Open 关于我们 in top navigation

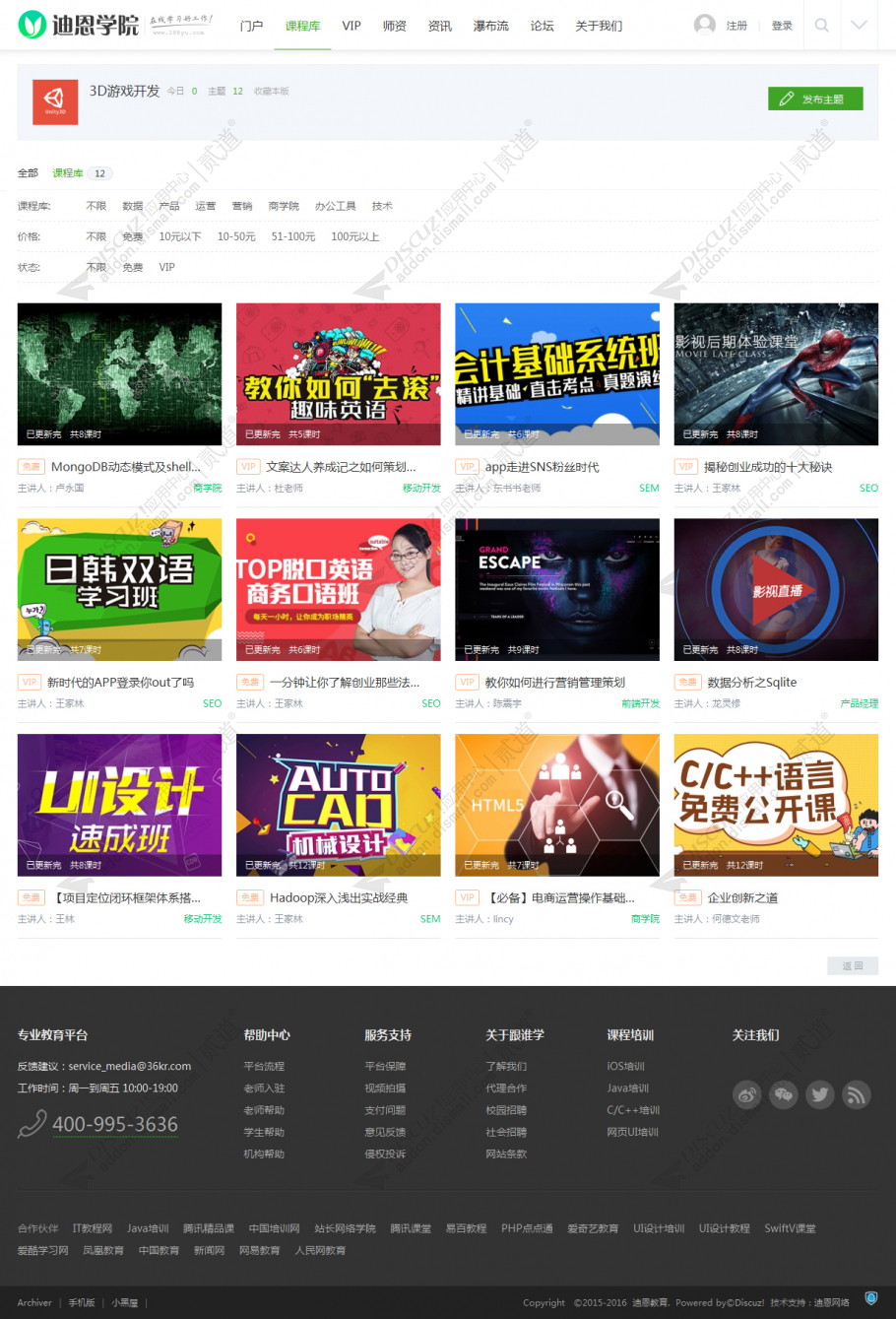[x=599, y=26]
